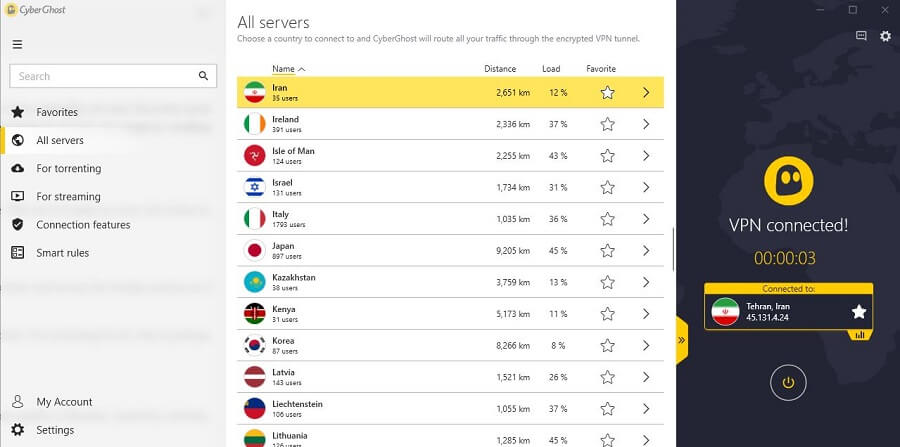Collapse the server list with double-arrow tab
Screen dimensions: 900x447
pyautogui.click(x=682, y=340)
